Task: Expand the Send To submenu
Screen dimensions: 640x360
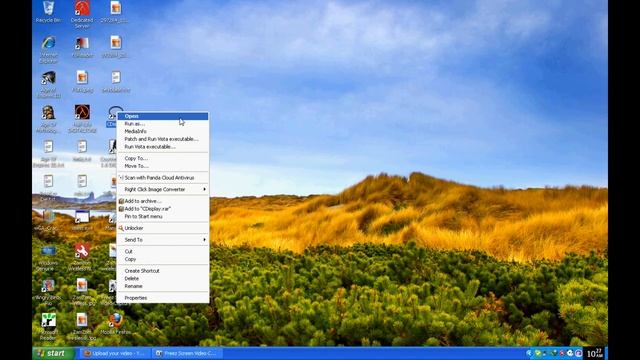Action: 163,240
